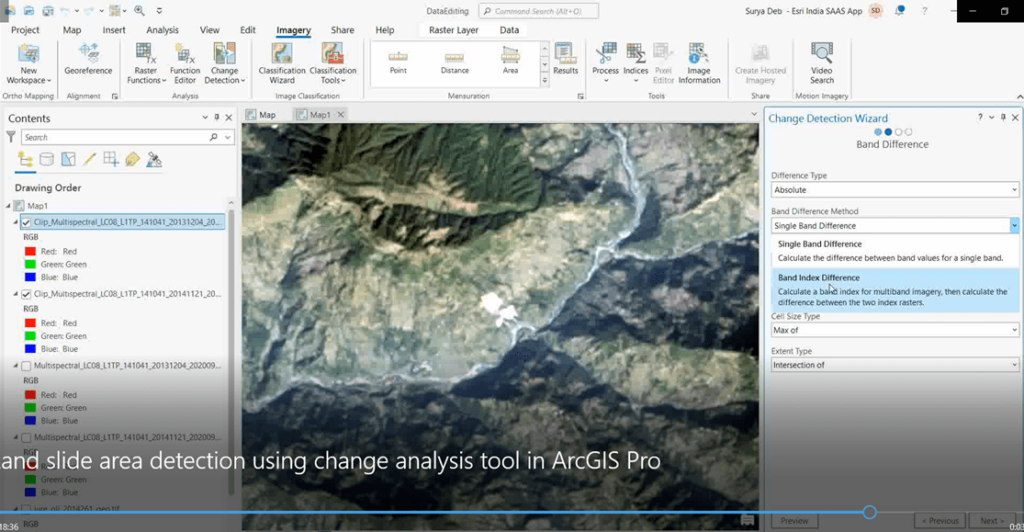Viewport: 1024px width, 532px height.
Task: Open the Process tool
Action: point(605,63)
